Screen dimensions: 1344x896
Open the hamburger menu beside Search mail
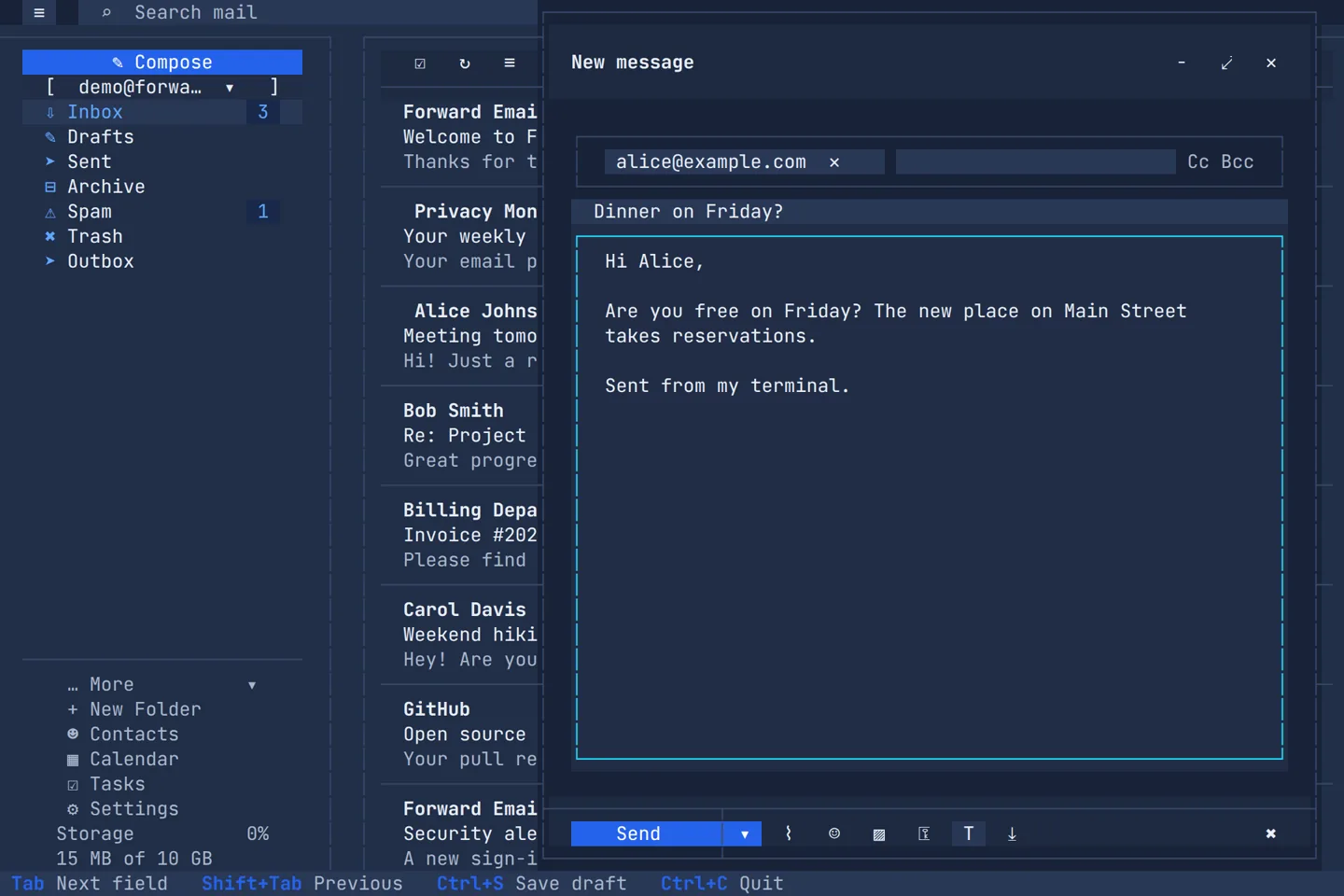[x=39, y=12]
